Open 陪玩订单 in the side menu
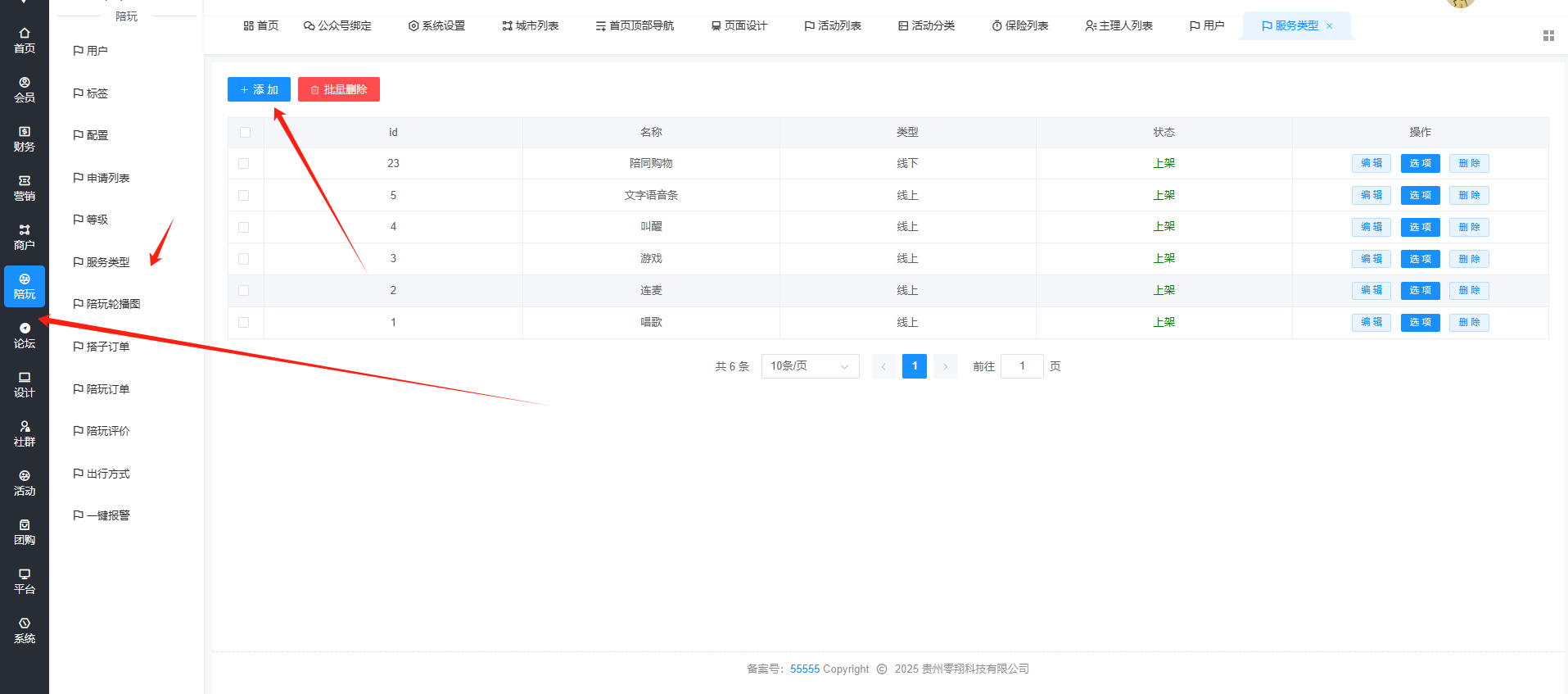The width and height of the screenshot is (1568, 694). (107, 389)
